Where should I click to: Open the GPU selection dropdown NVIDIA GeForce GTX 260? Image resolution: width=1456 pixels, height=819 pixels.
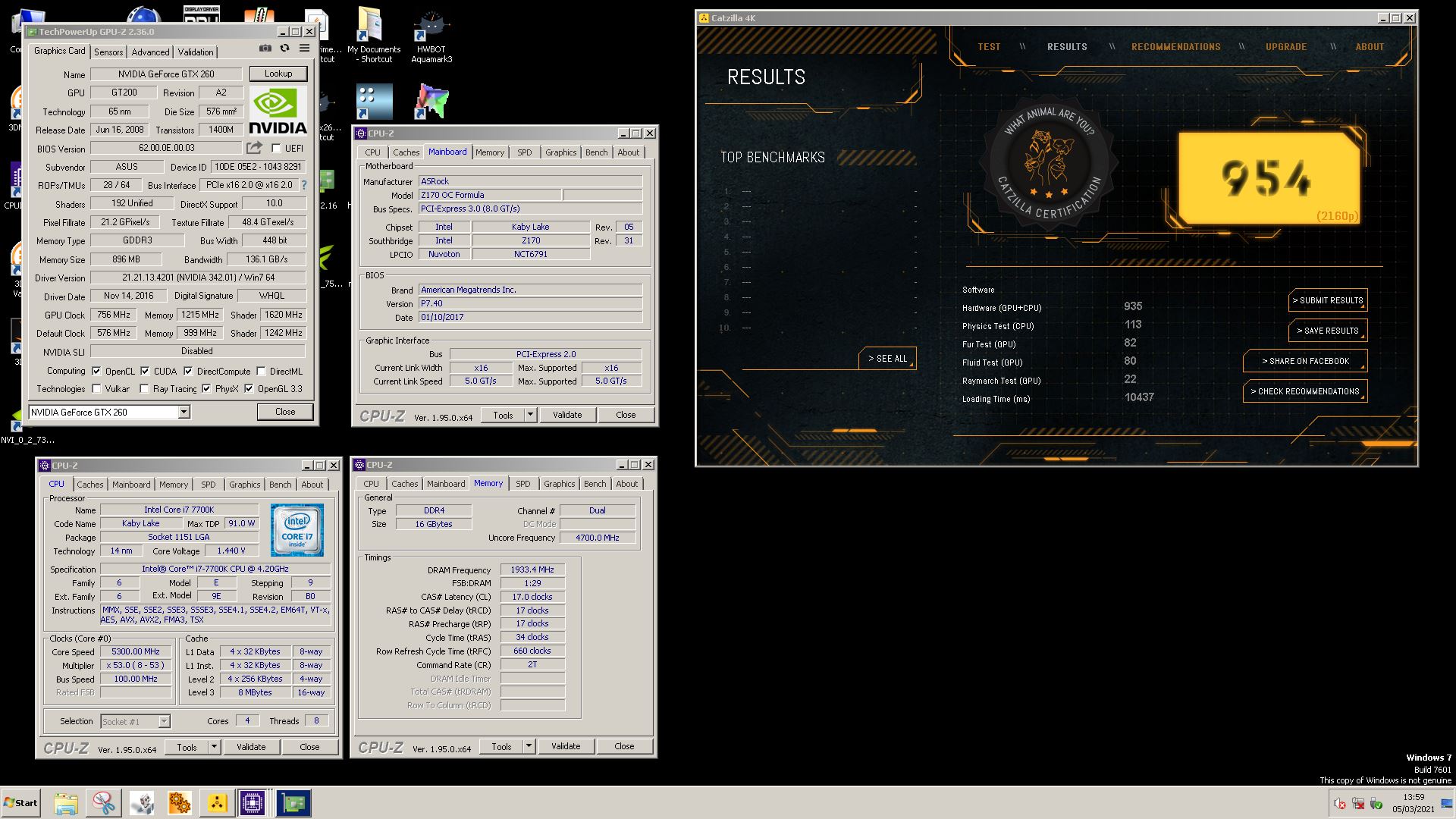[x=108, y=412]
